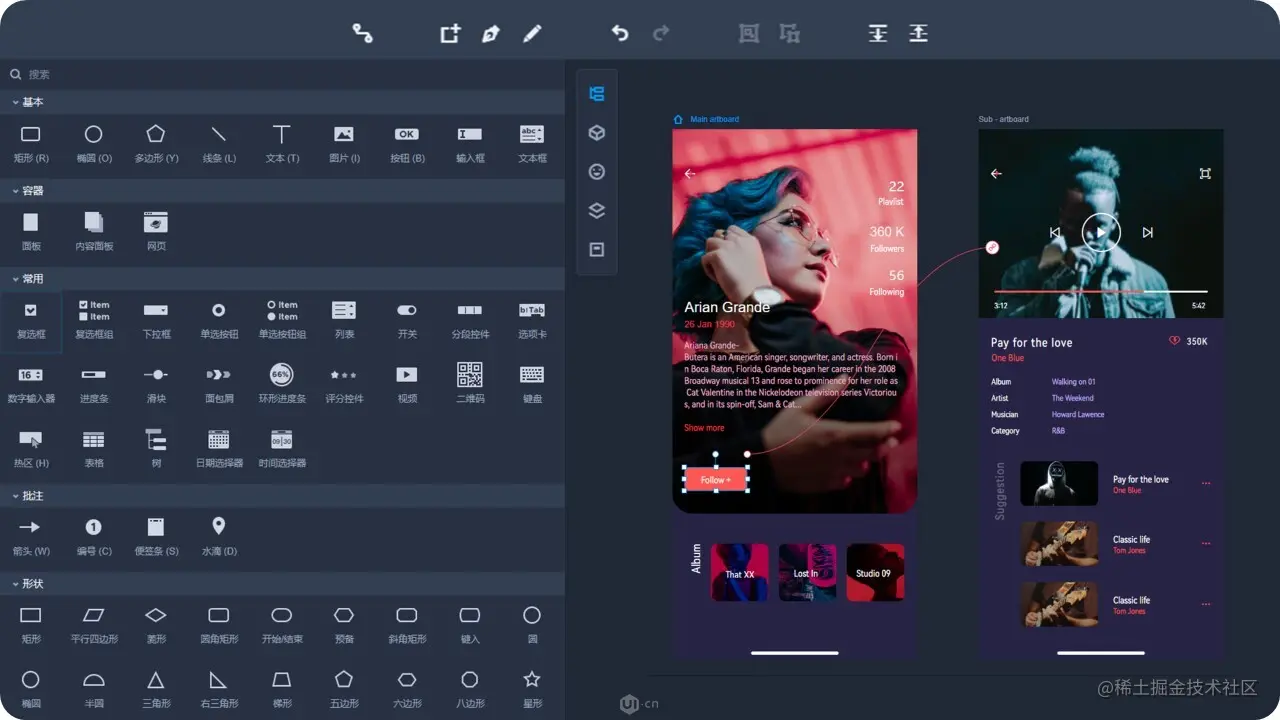Open the smiley icon library panel
The image size is (1280, 720).
(597, 172)
